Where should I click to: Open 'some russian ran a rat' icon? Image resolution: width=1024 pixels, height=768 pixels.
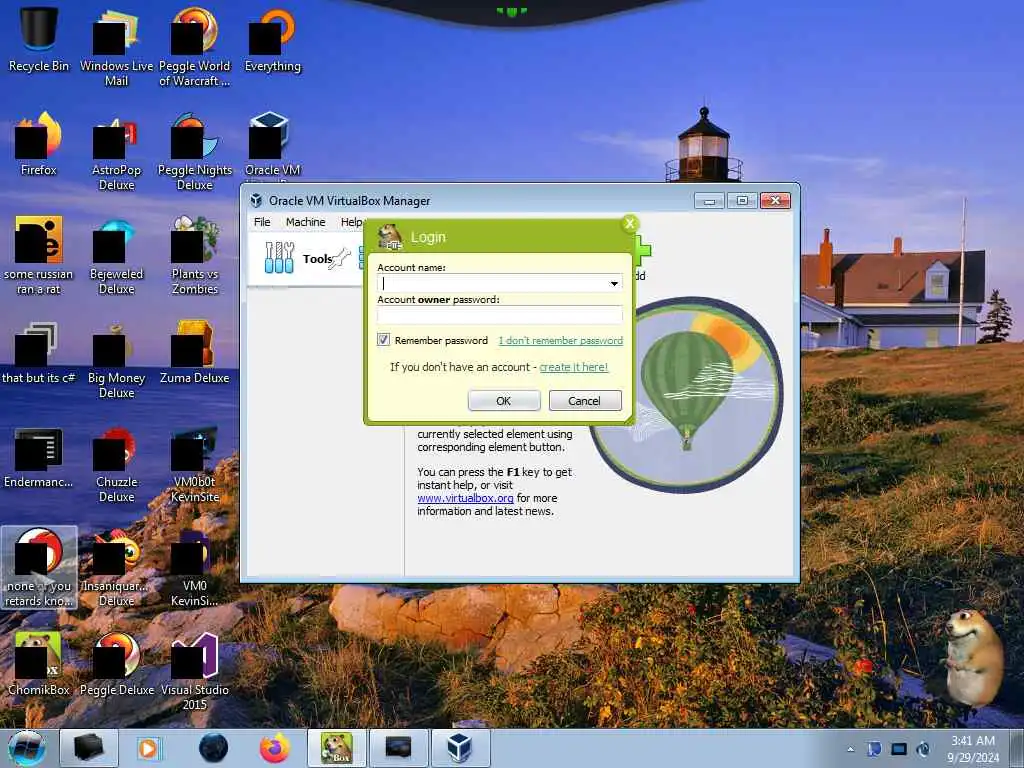pyautogui.click(x=39, y=255)
